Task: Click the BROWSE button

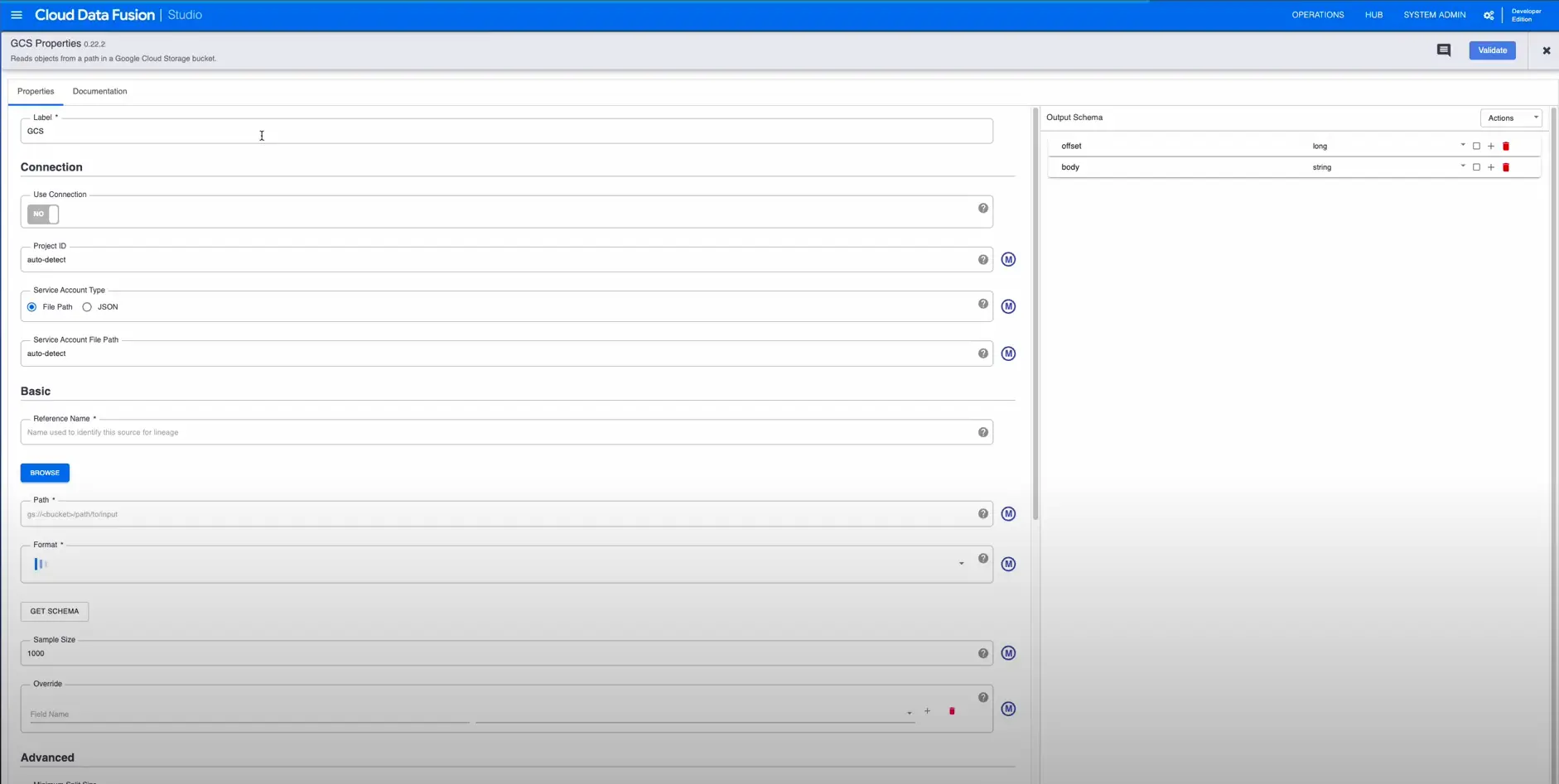Action: [45, 473]
